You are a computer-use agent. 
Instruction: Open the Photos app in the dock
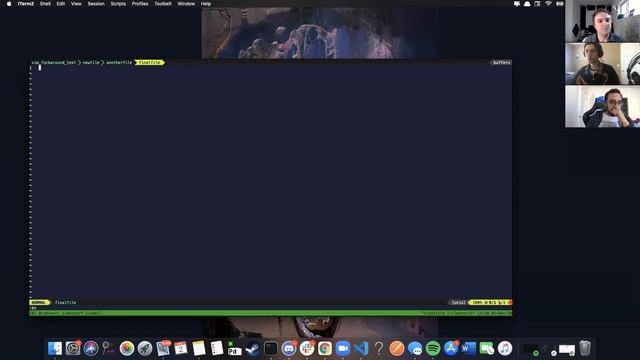[127, 348]
